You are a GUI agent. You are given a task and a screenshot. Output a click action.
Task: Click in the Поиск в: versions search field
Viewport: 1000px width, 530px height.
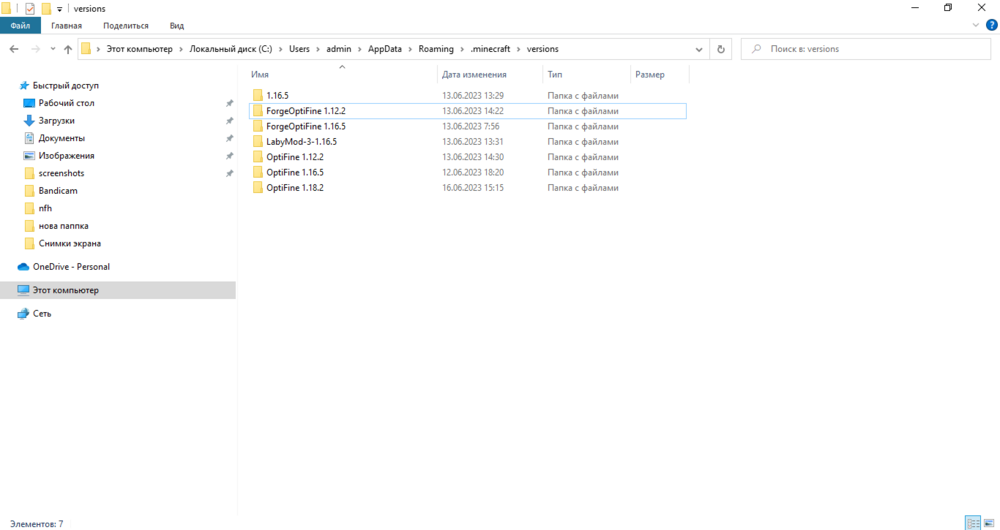[x=865, y=49]
